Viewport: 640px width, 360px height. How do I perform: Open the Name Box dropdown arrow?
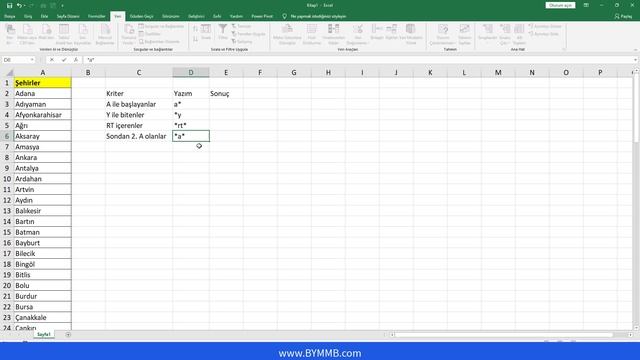(32, 60)
